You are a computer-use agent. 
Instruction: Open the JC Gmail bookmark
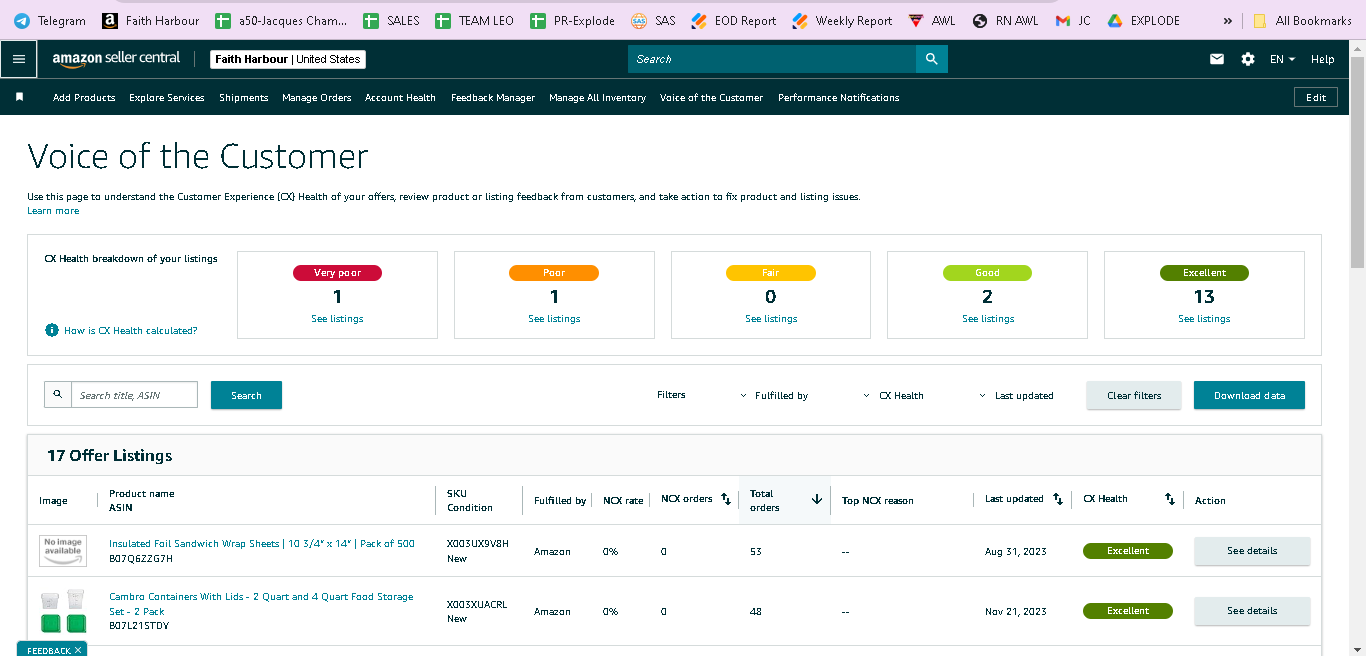[x=1074, y=20]
